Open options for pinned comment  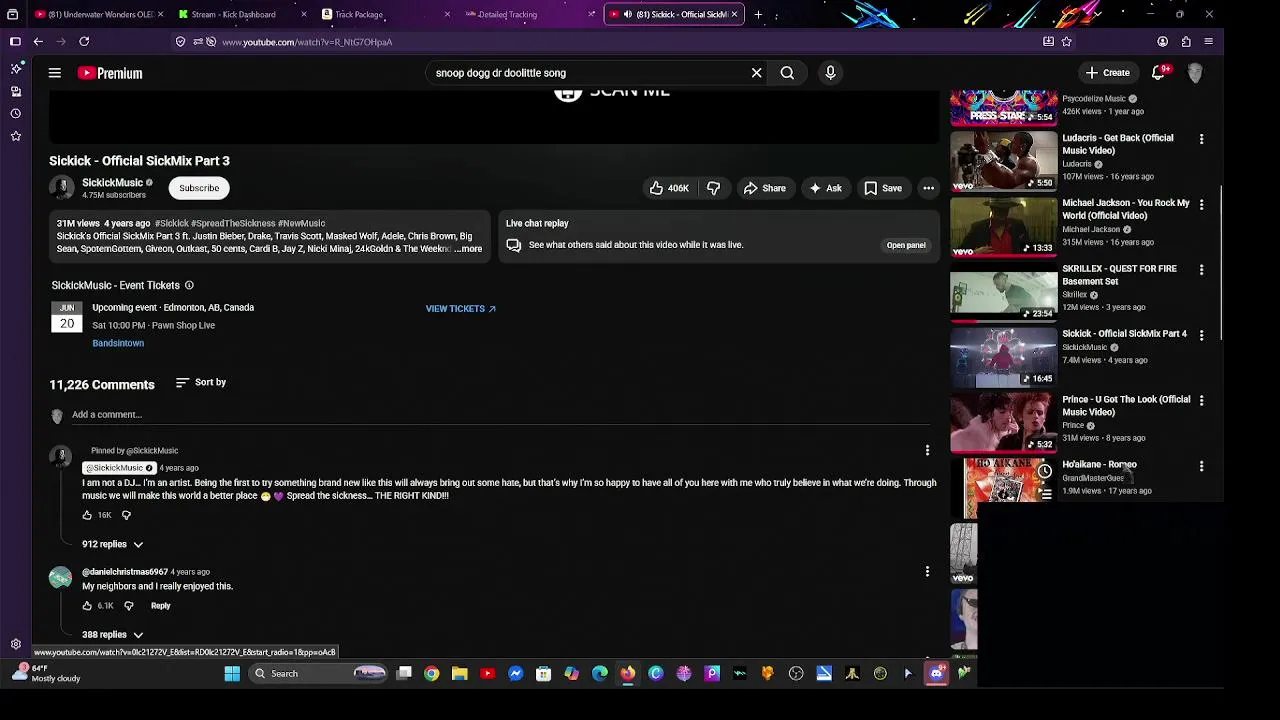927,451
